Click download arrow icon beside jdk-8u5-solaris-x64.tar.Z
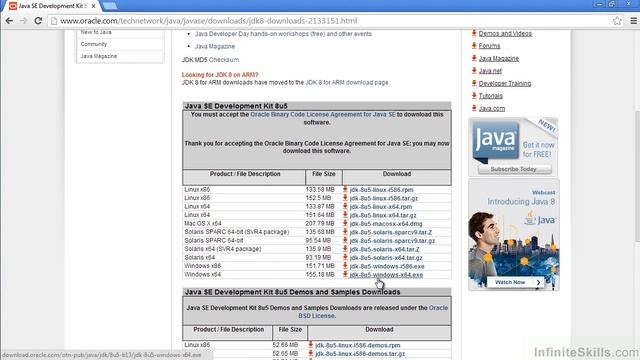 pyautogui.click(x=345, y=249)
